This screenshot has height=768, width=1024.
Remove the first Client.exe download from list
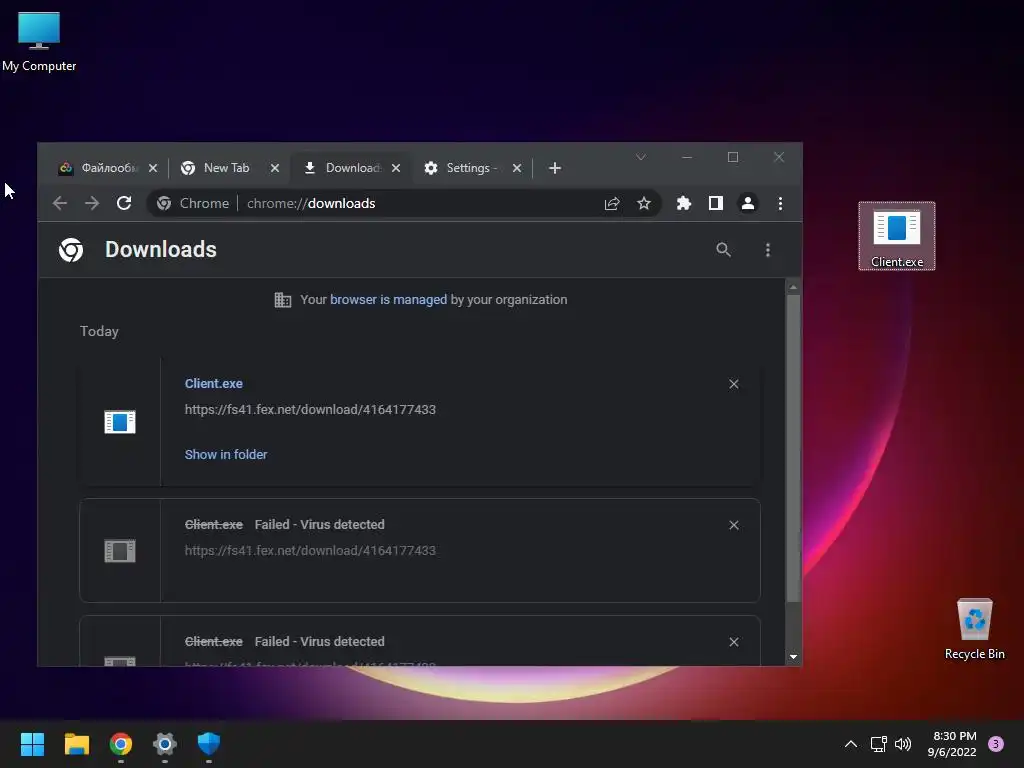coord(734,384)
